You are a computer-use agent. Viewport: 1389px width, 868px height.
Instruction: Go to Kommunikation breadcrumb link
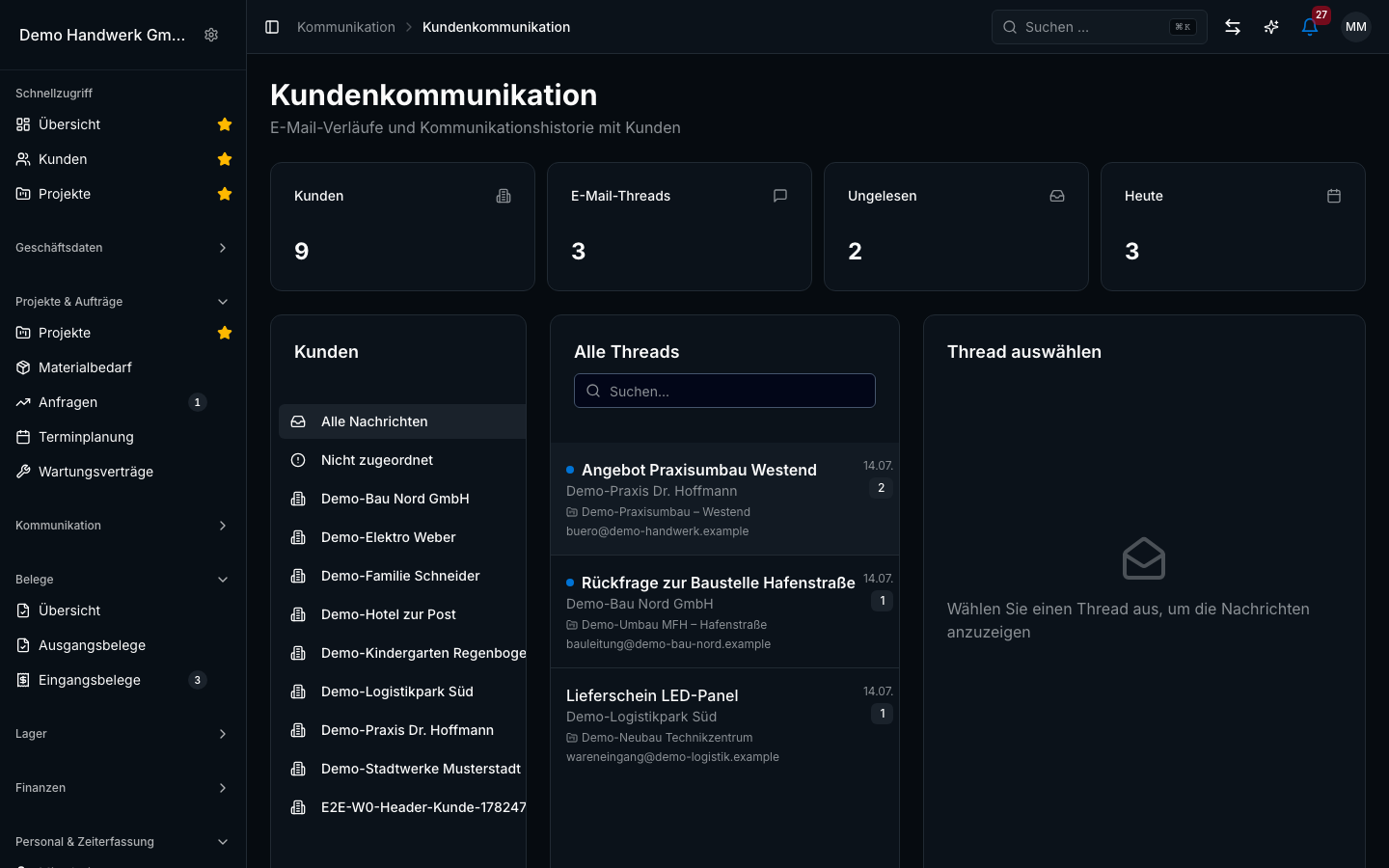point(346,27)
